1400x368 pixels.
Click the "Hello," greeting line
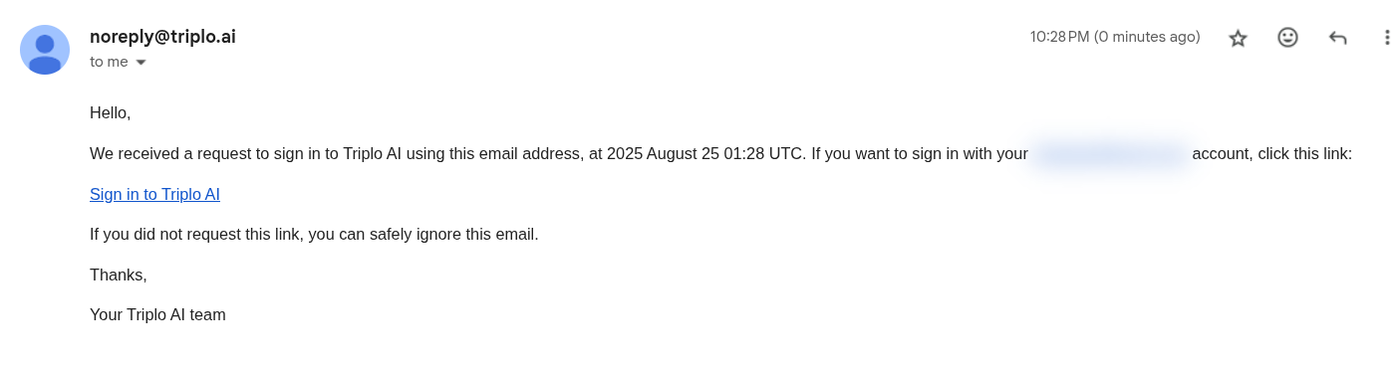tap(110, 113)
